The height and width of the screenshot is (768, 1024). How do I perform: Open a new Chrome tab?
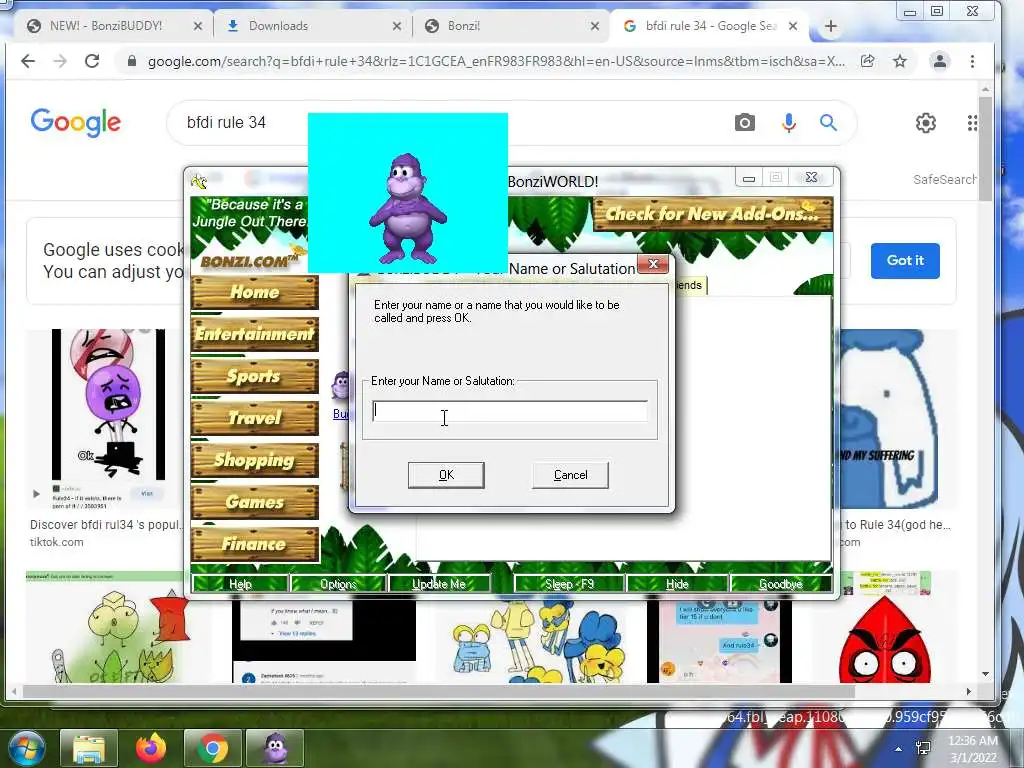tap(831, 26)
